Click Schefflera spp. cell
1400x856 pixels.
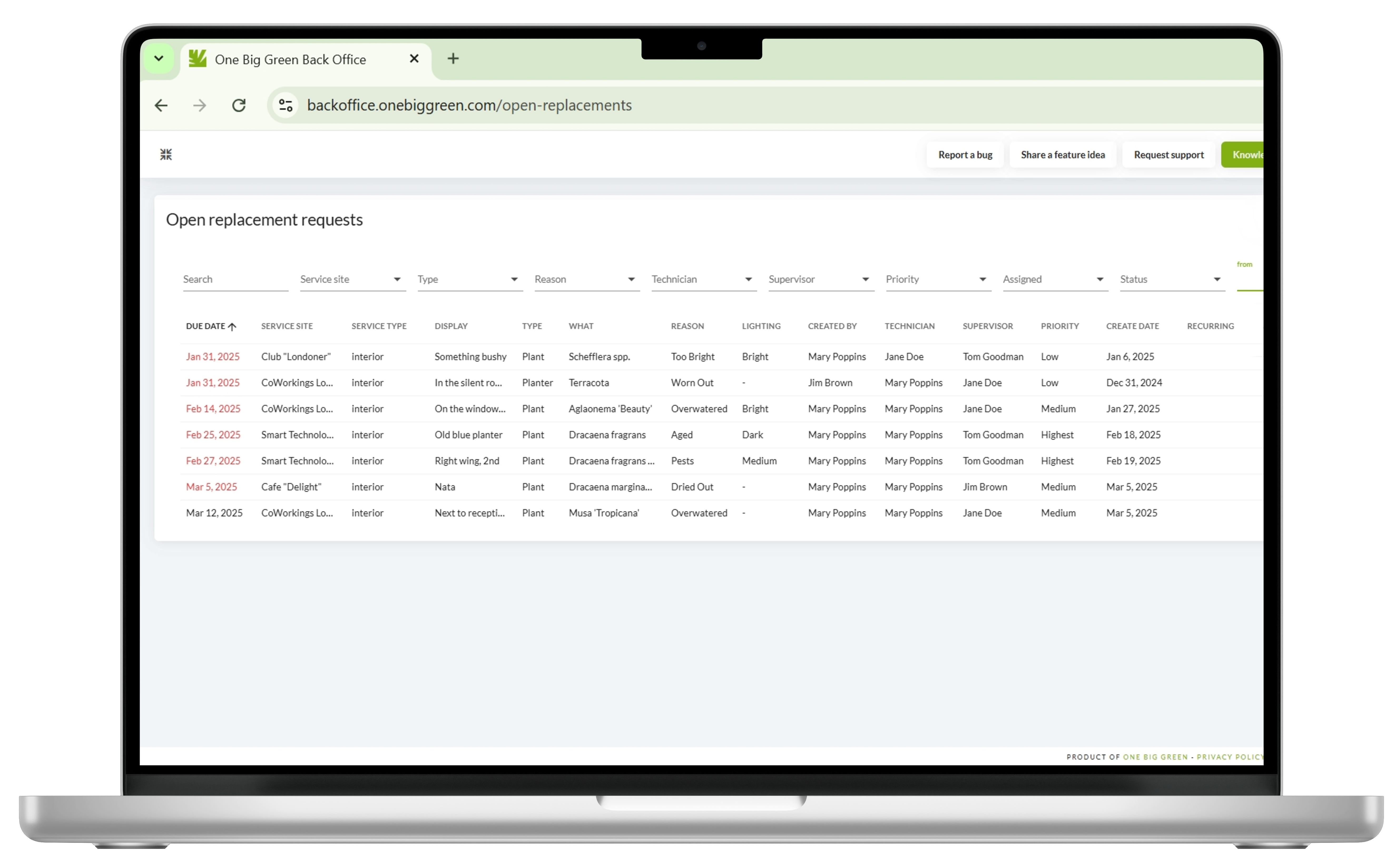coord(599,357)
